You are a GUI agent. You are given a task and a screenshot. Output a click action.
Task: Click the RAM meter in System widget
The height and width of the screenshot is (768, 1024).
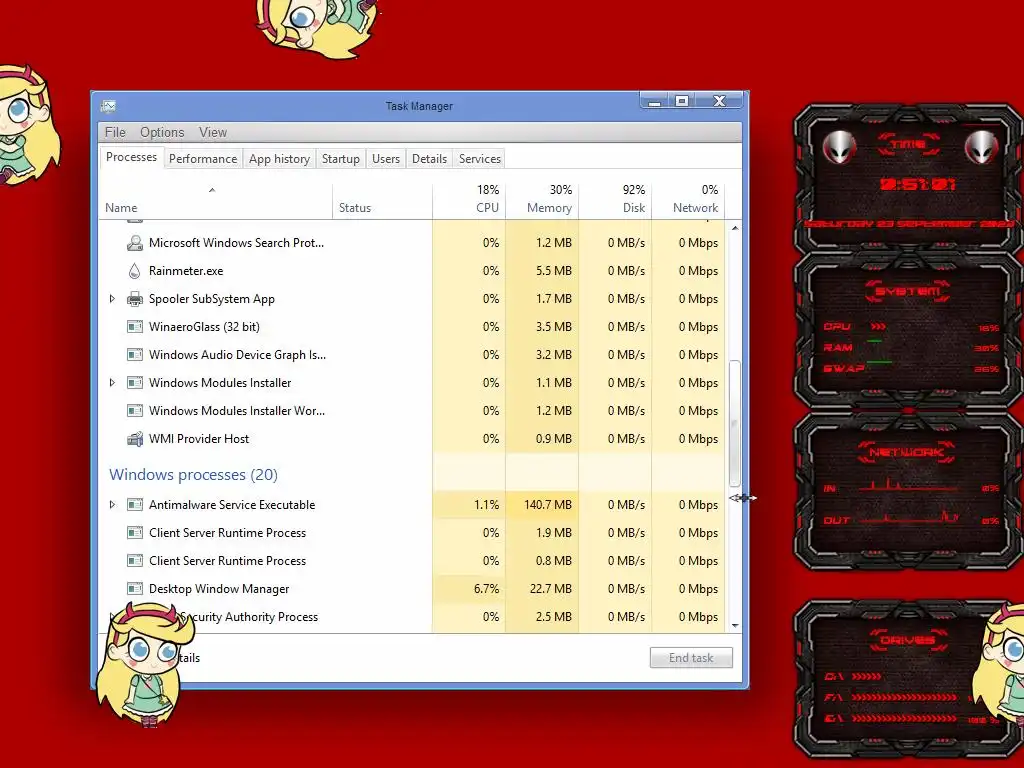click(x=910, y=347)
